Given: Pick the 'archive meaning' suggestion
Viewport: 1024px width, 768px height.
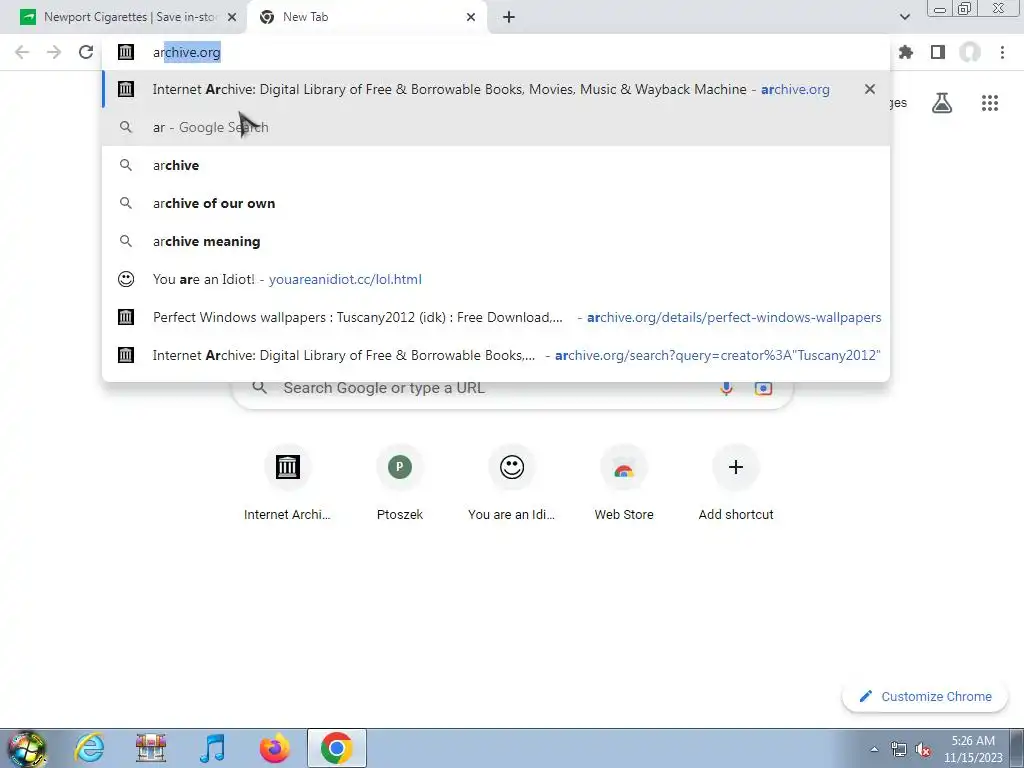Looking at the screenshot, I should 496,241.
